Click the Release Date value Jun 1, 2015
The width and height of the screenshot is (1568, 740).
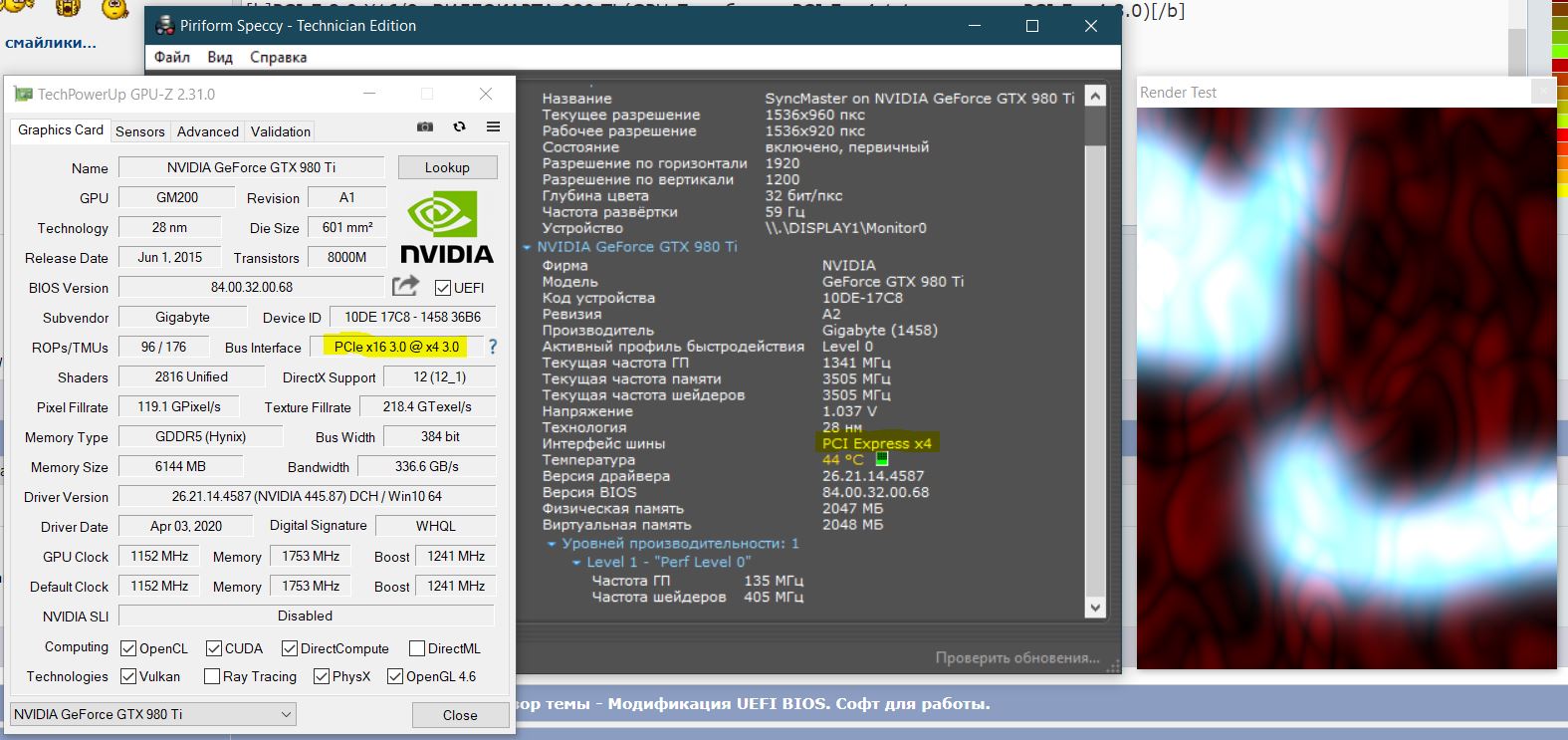coord(169,257)
